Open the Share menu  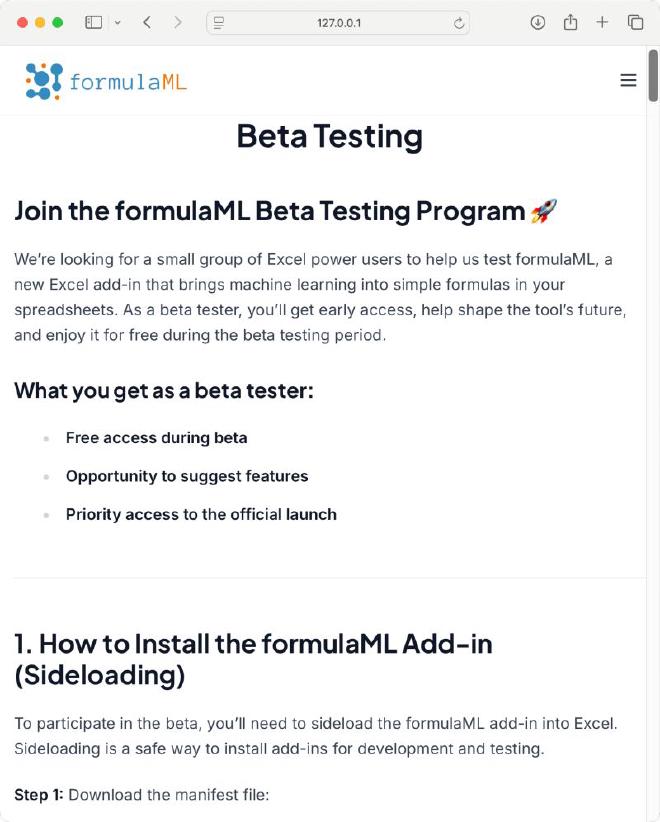click(x=570, y=22)
